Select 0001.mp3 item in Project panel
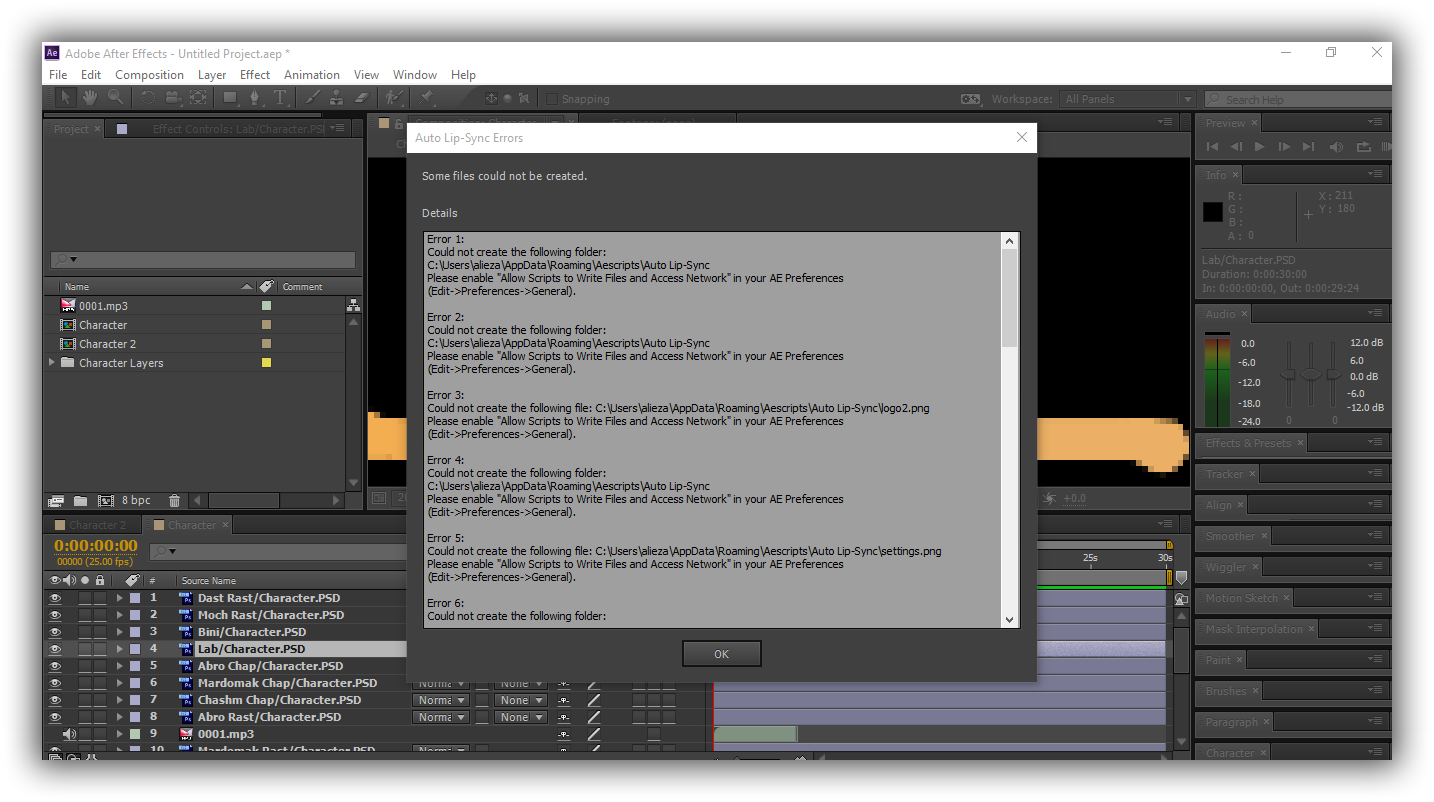Image resolution: width=1434 pixels, height=802 pixels. point(103,306)
